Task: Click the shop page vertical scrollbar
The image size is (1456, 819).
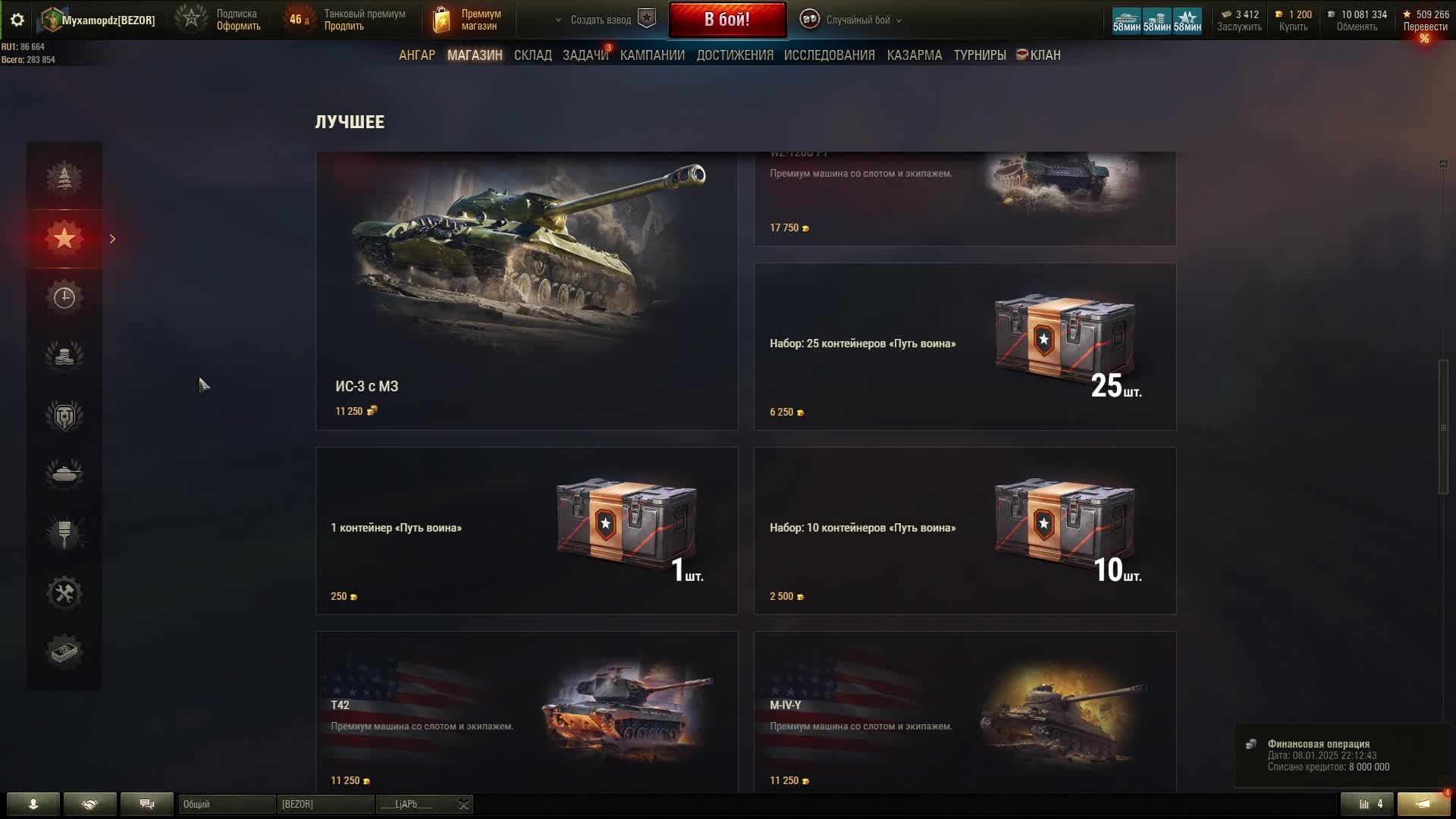Action: click(x=1443, y=428)
